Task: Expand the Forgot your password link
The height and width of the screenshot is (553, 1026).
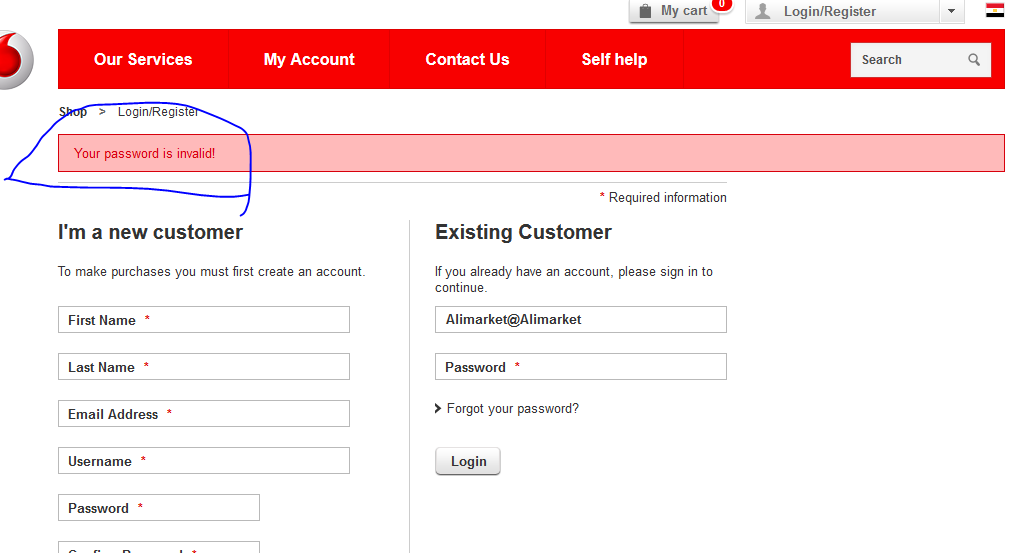Action: click(512, 409)
